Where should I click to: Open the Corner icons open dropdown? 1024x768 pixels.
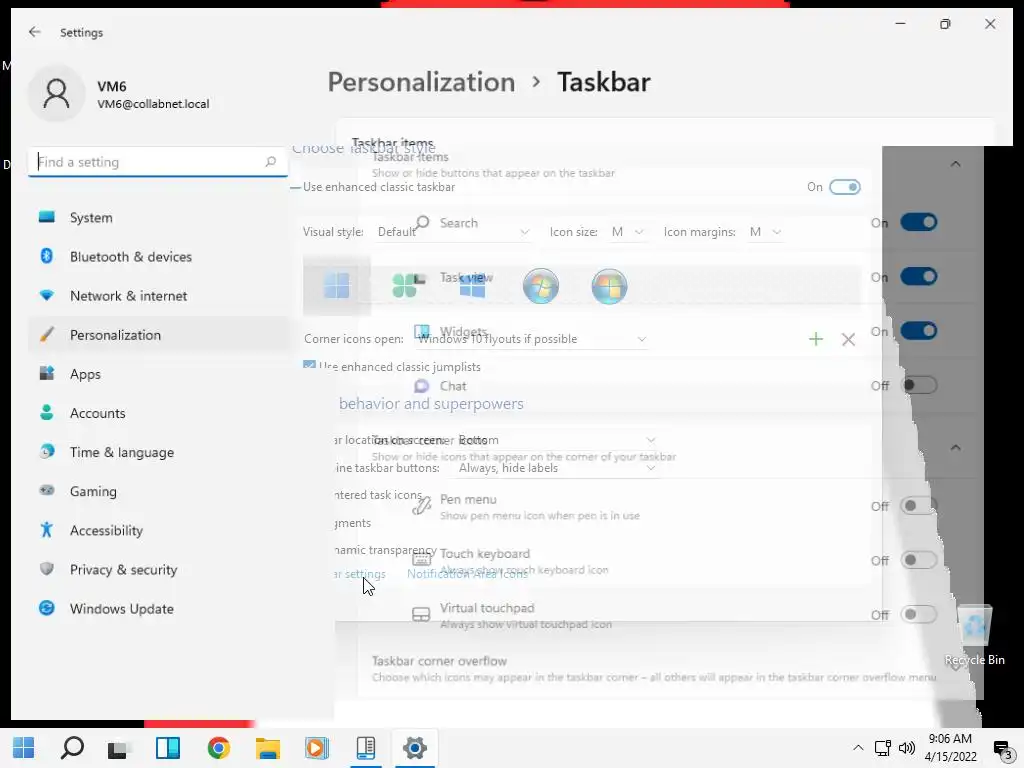532,339
